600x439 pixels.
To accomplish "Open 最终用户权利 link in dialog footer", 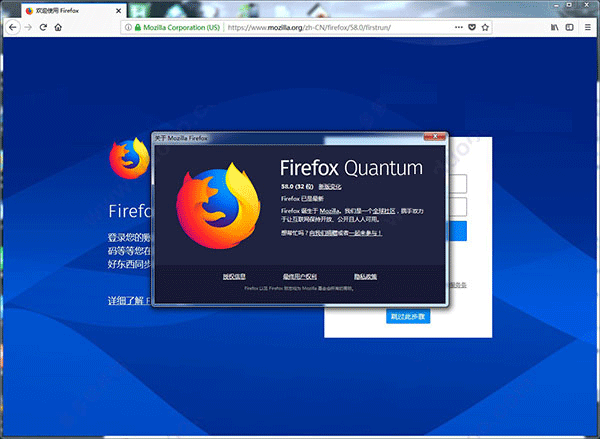I will [300, 276].
